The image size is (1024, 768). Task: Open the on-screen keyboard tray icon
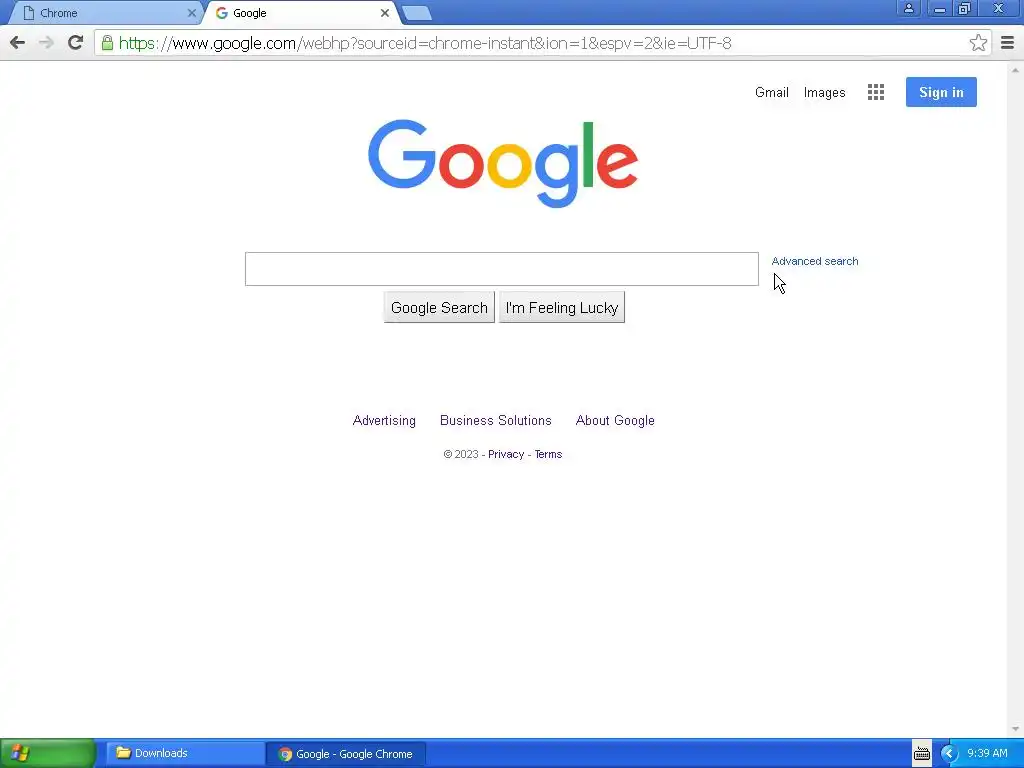pos(921,754)
